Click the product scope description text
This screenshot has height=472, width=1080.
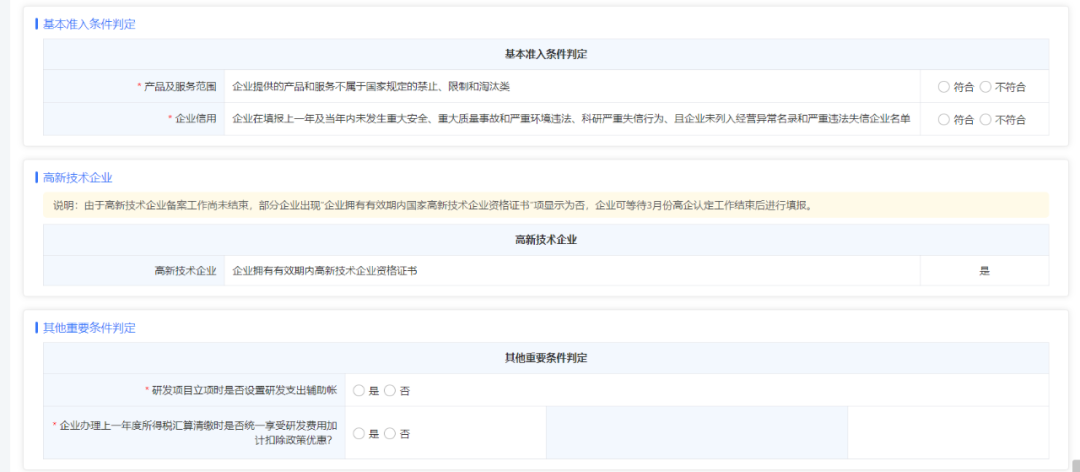pyautogui.click(x=371, y=87)
